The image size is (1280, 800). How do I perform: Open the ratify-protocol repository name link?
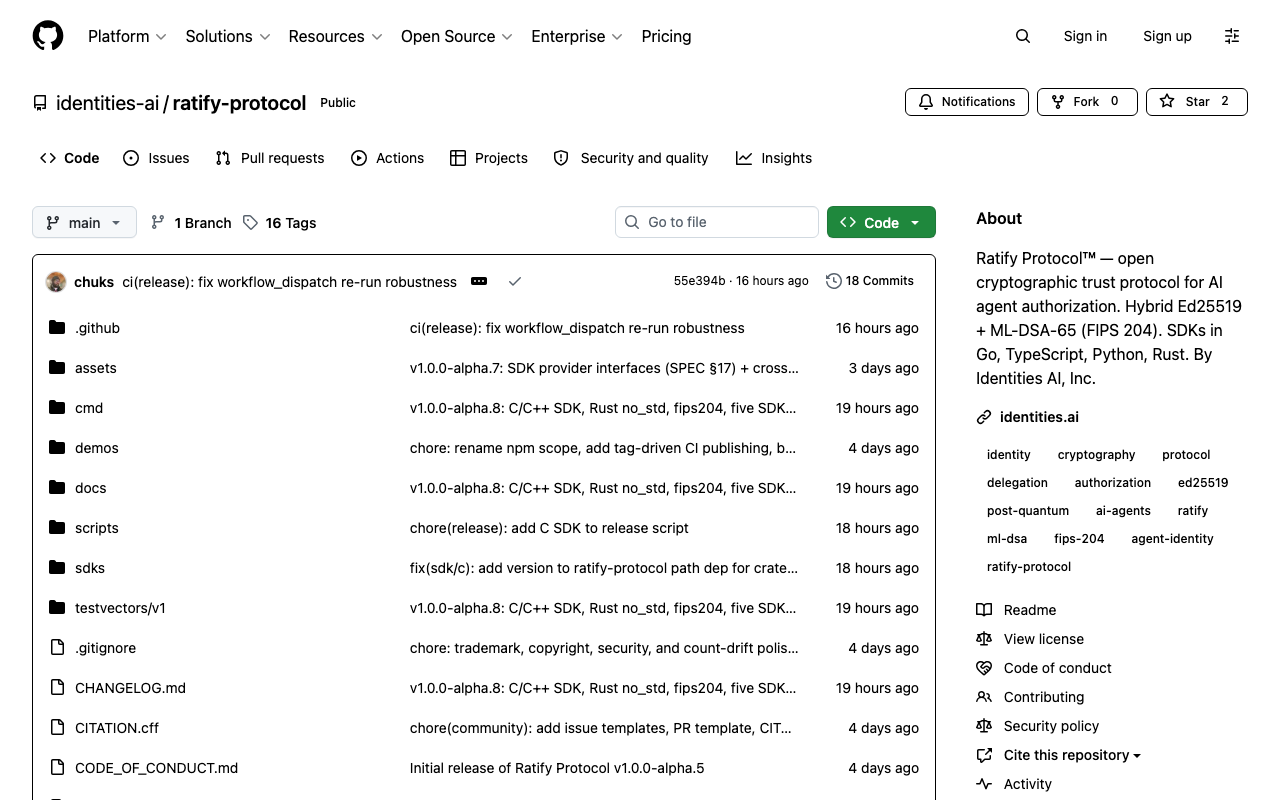(x=240, y=103)
